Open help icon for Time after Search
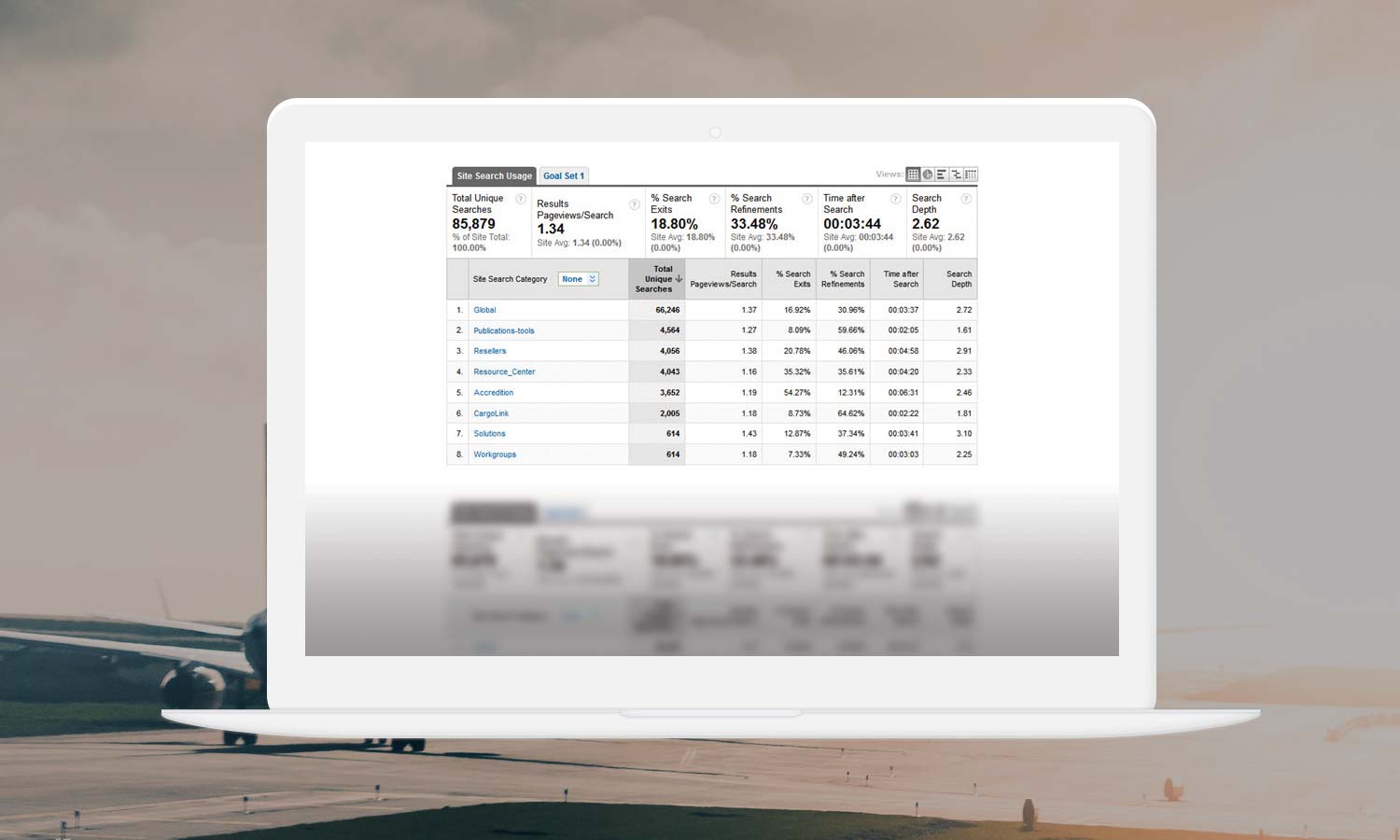Viewport: 1400px width, 840px height. tap(895, 199)
